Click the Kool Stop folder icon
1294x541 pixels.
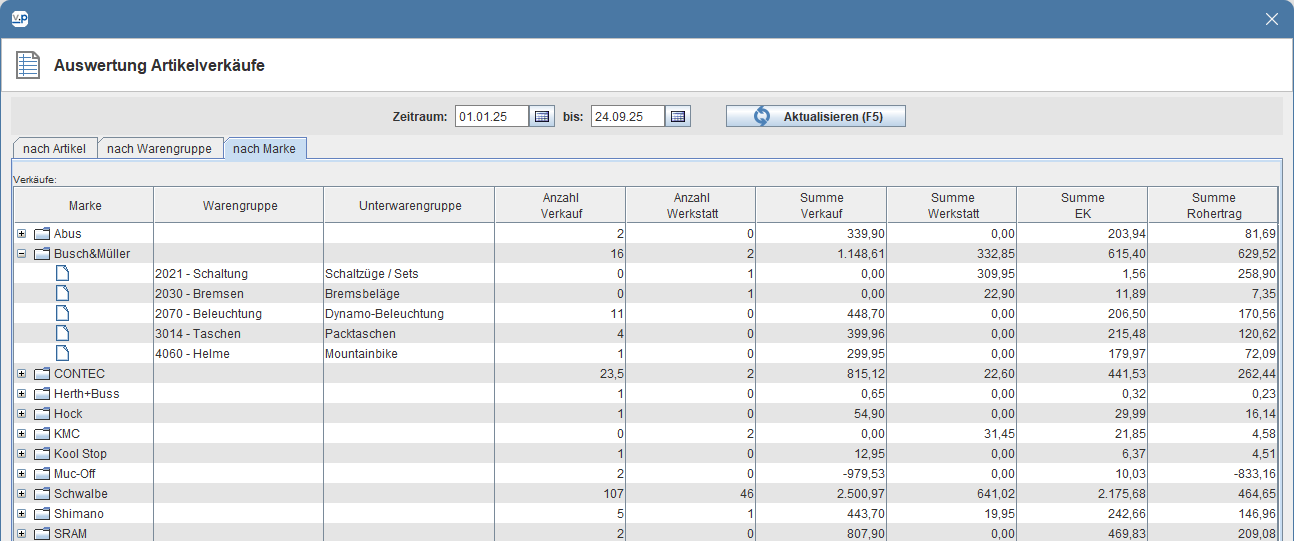42,454
